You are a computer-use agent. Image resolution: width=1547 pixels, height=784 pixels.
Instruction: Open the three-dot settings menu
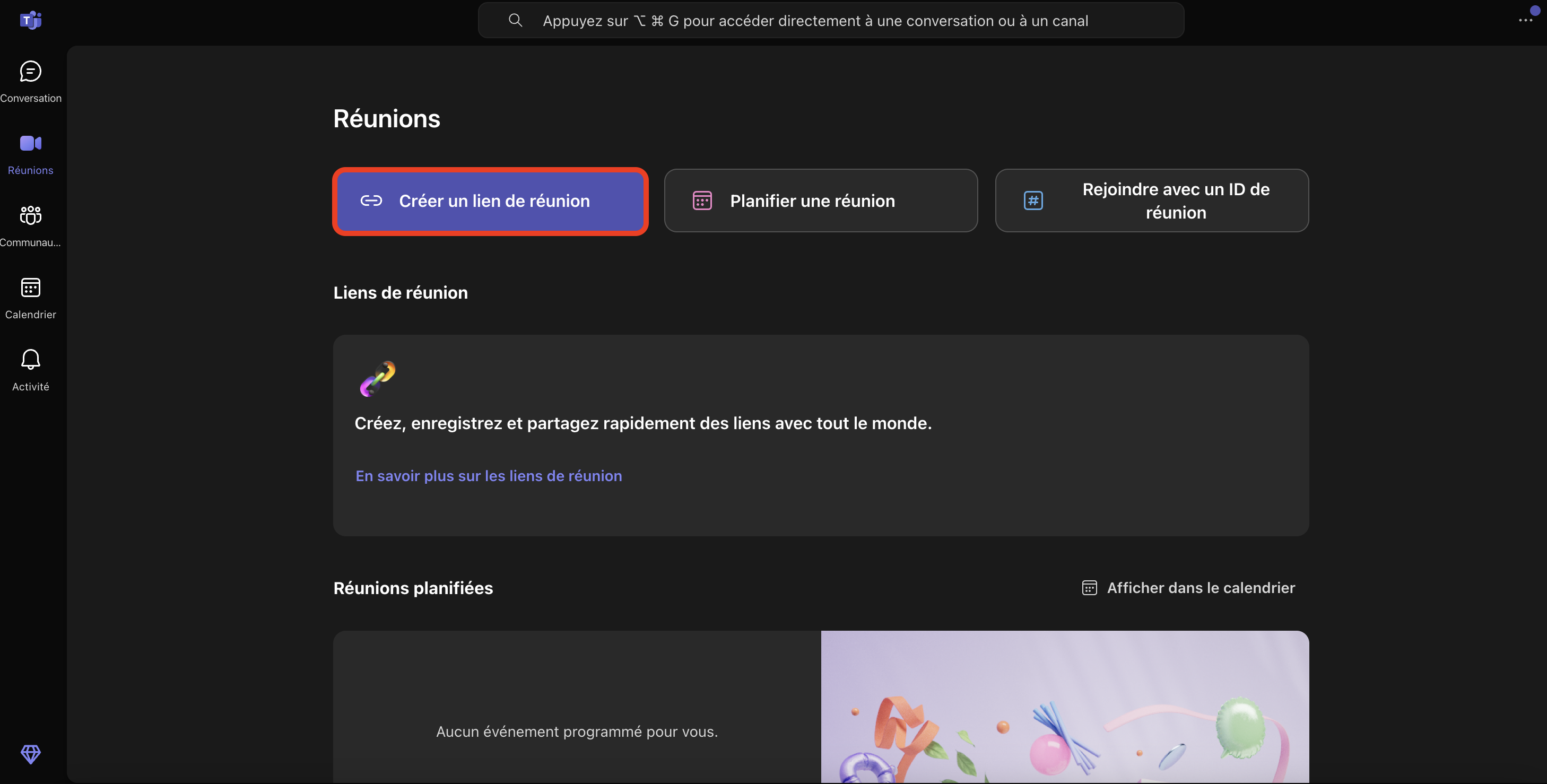click(1525, 20)
